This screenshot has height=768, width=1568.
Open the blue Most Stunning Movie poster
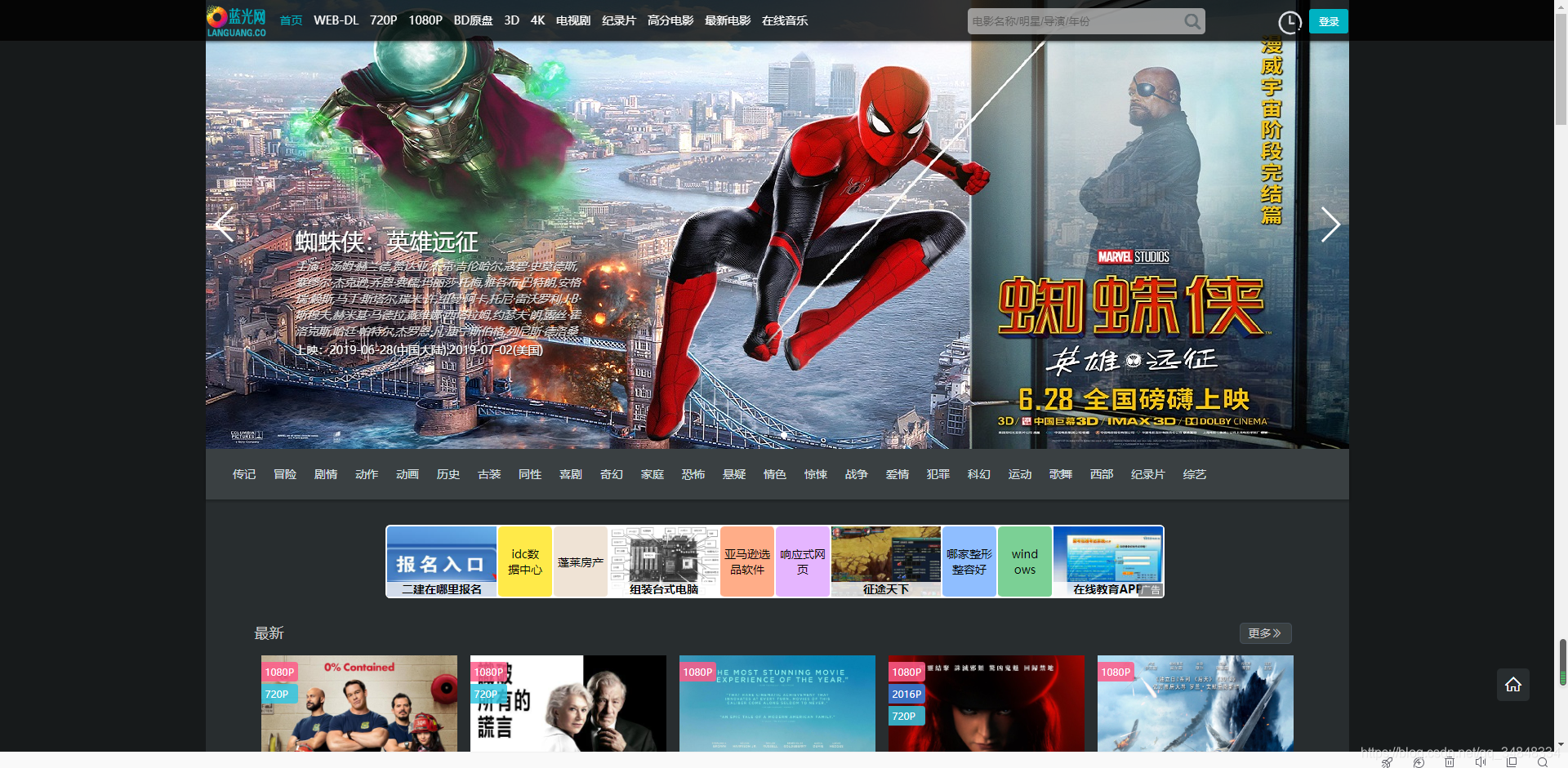pyautogui.click(x=777, y=704)
